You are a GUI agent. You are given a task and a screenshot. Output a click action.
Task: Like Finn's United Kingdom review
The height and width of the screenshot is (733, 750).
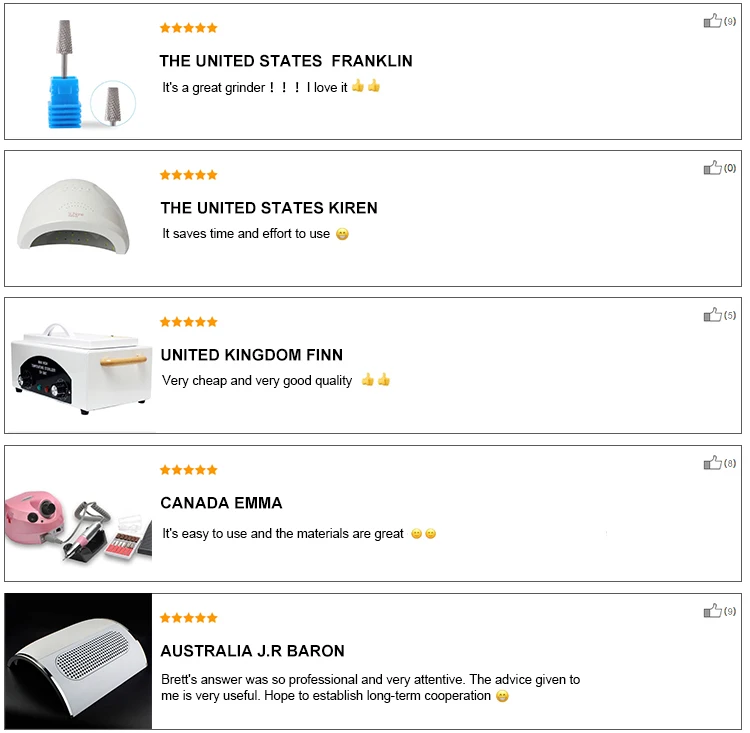pyautogui.click(x=712, y=315)
